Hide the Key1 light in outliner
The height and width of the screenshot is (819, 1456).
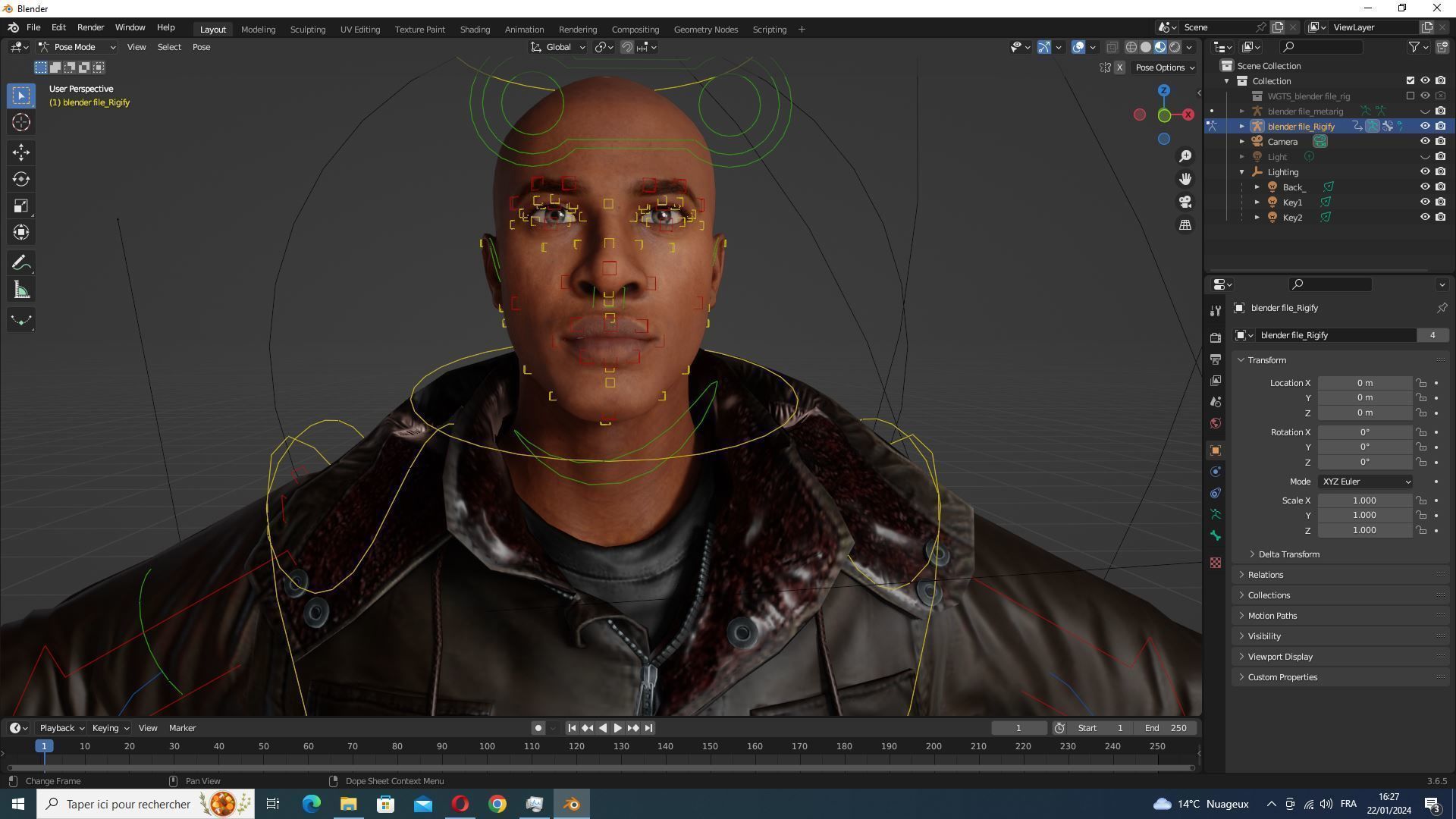pyautogui.click(x=1425, y=202)
